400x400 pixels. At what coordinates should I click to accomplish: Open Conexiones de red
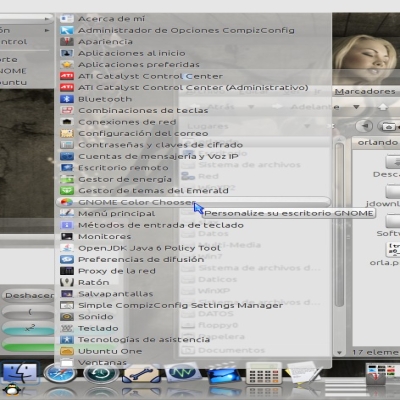193,122
